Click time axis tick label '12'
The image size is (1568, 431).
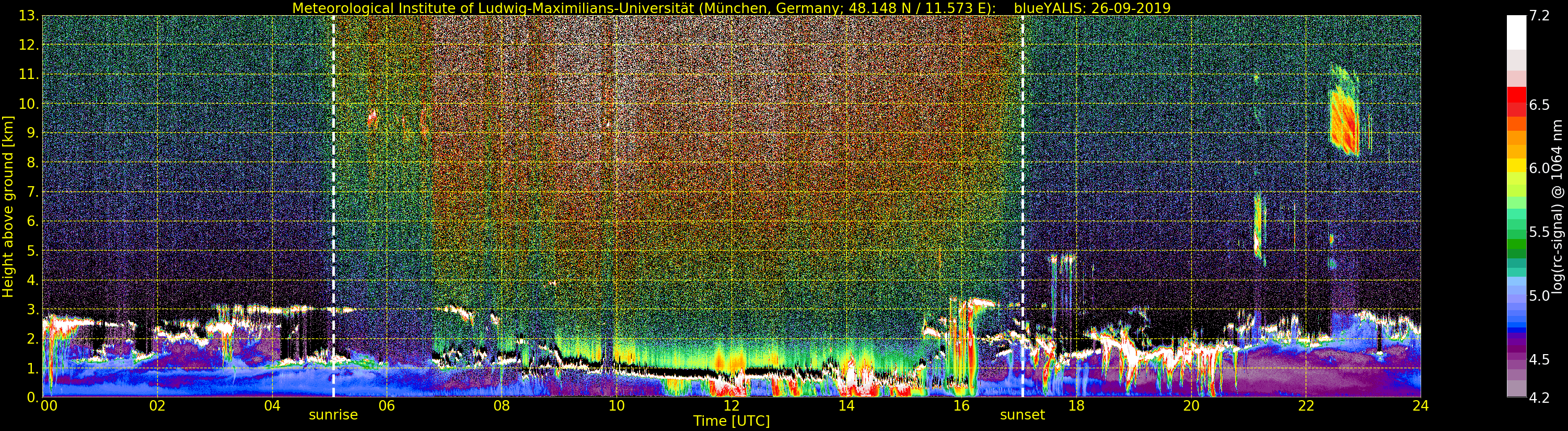(x=731, y=405)
